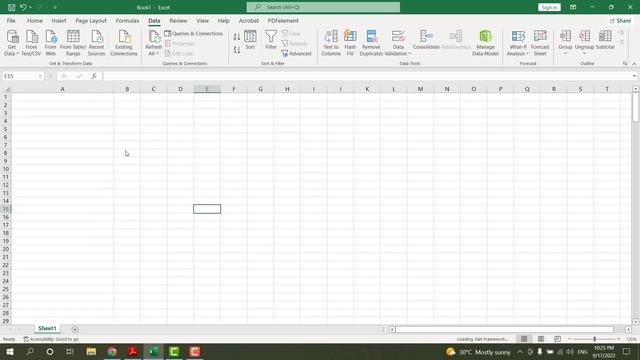Open Manage Data Model
Viewport: 640px width, 360px height.
tap(485, 42)
